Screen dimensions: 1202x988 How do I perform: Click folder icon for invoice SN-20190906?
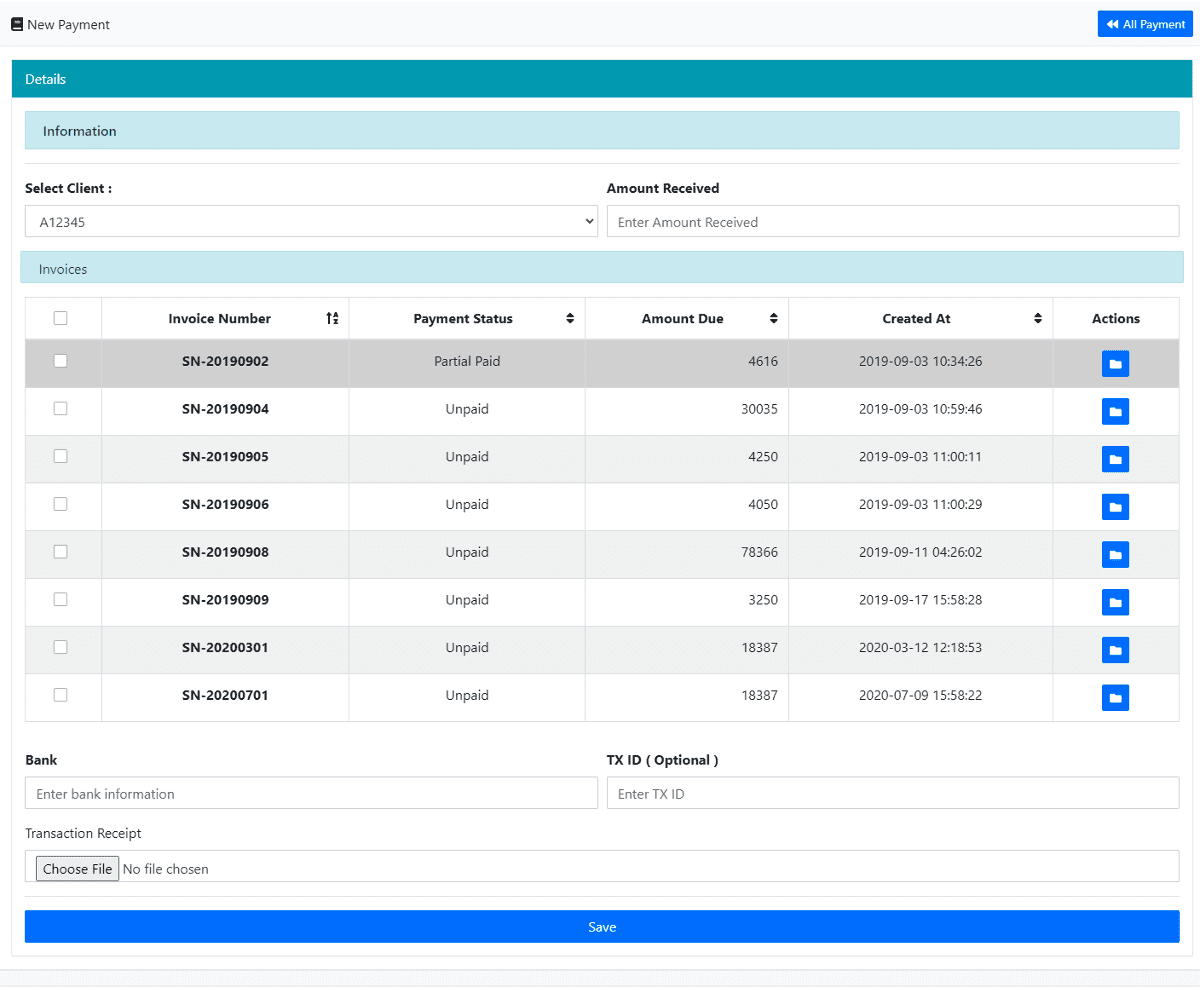pyautogui.click(x=1115, y=507)
